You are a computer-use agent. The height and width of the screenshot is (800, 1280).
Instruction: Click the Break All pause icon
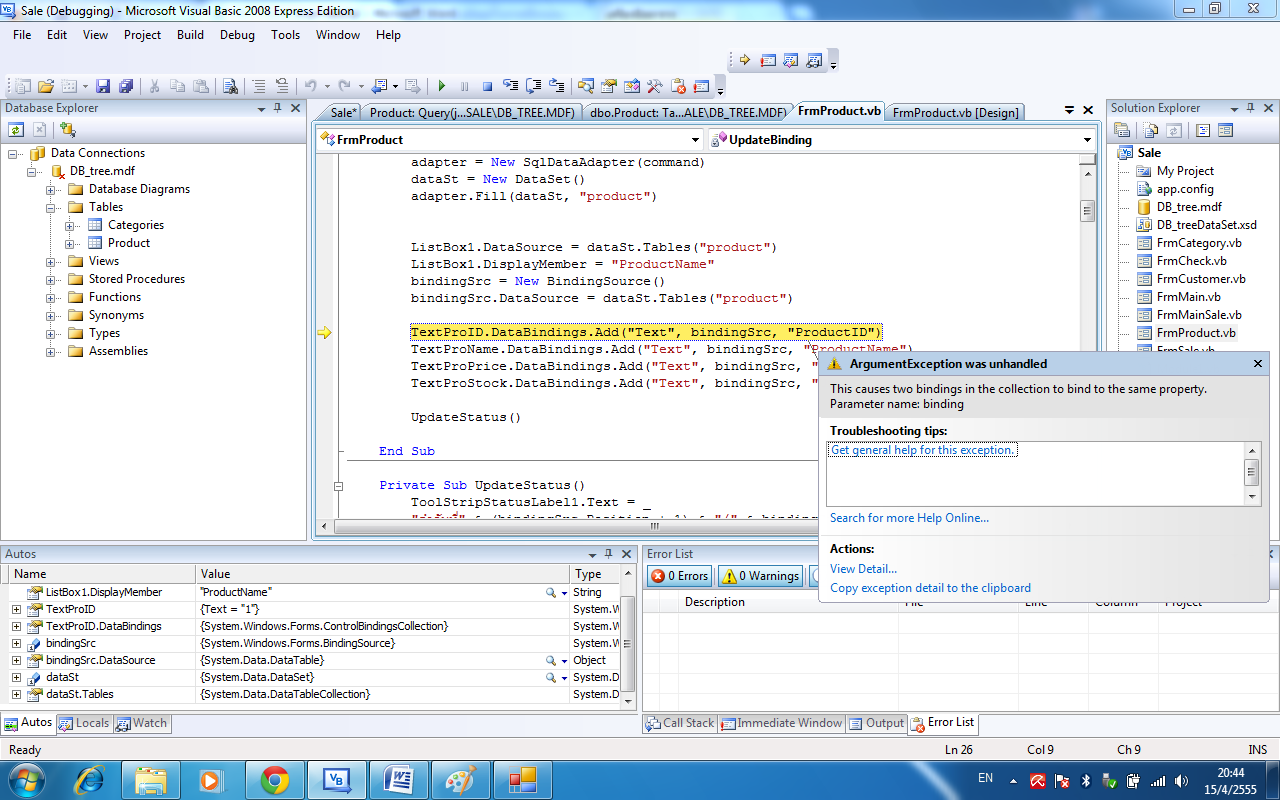tap(464, 86)
